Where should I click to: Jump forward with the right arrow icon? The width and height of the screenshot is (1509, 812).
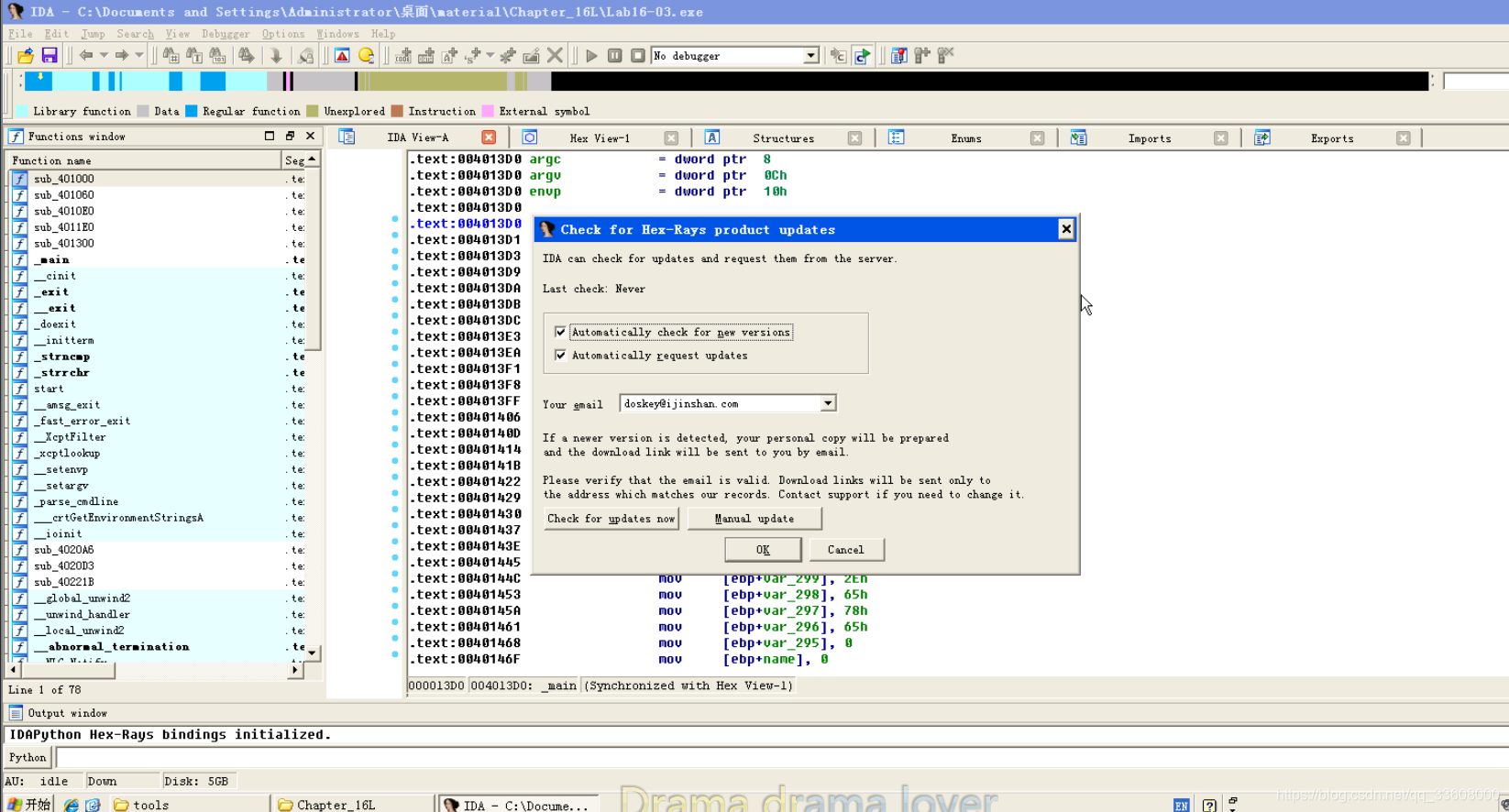point(122,56)
